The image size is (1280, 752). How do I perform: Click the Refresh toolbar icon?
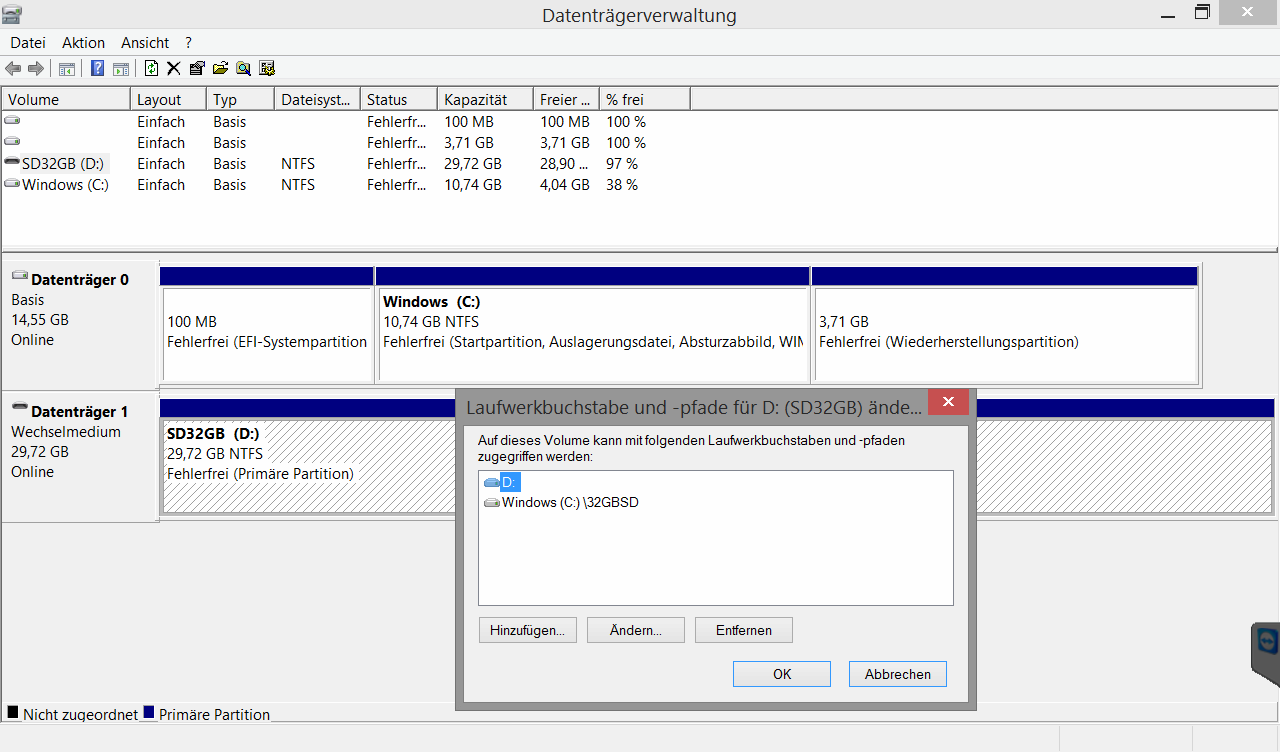click(151, 68)
